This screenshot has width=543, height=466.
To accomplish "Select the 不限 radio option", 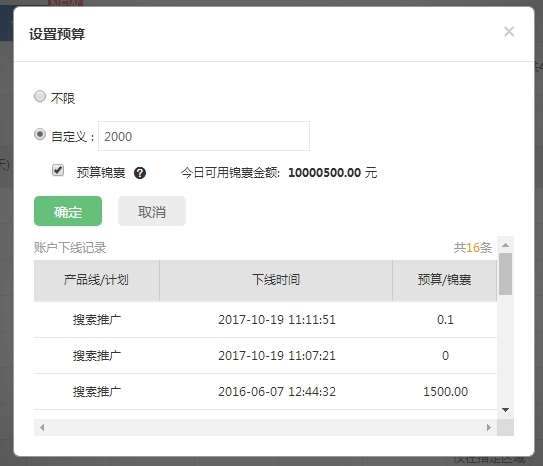I will pos(40,96).
